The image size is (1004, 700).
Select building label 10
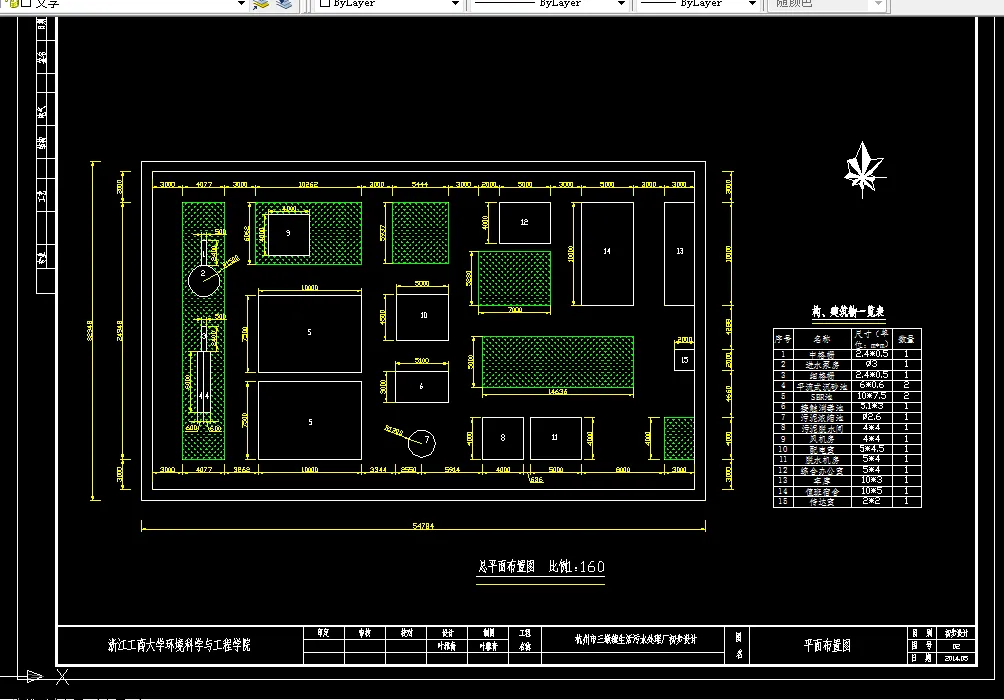[x=423, y=315]
